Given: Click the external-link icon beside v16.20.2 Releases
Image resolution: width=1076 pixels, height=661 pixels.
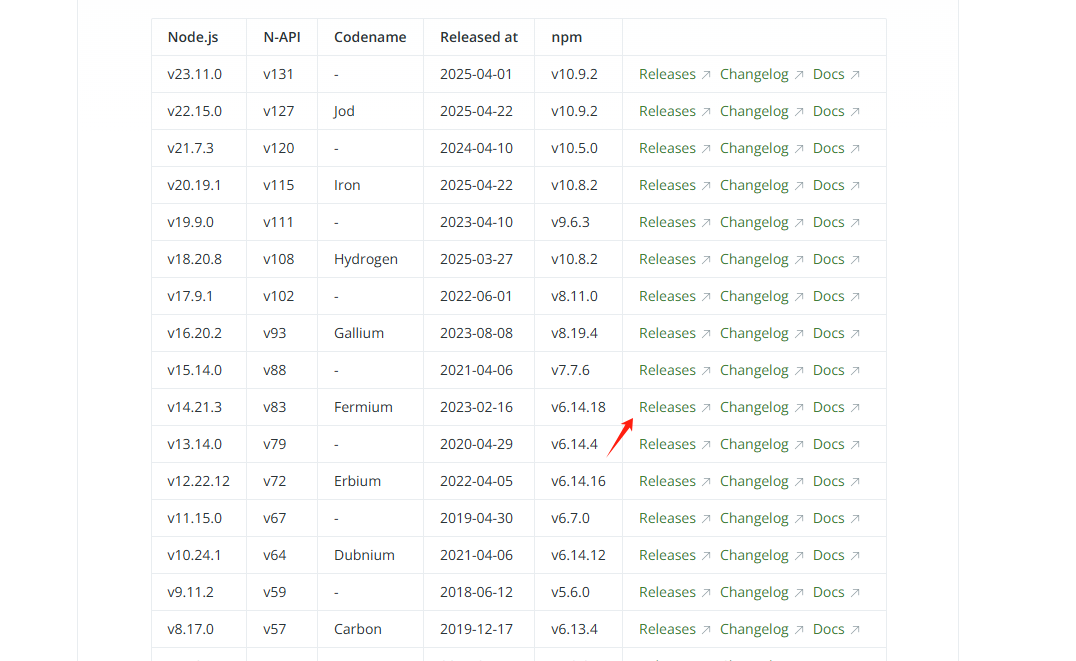Looking at the screenshot, I should 706,332.
